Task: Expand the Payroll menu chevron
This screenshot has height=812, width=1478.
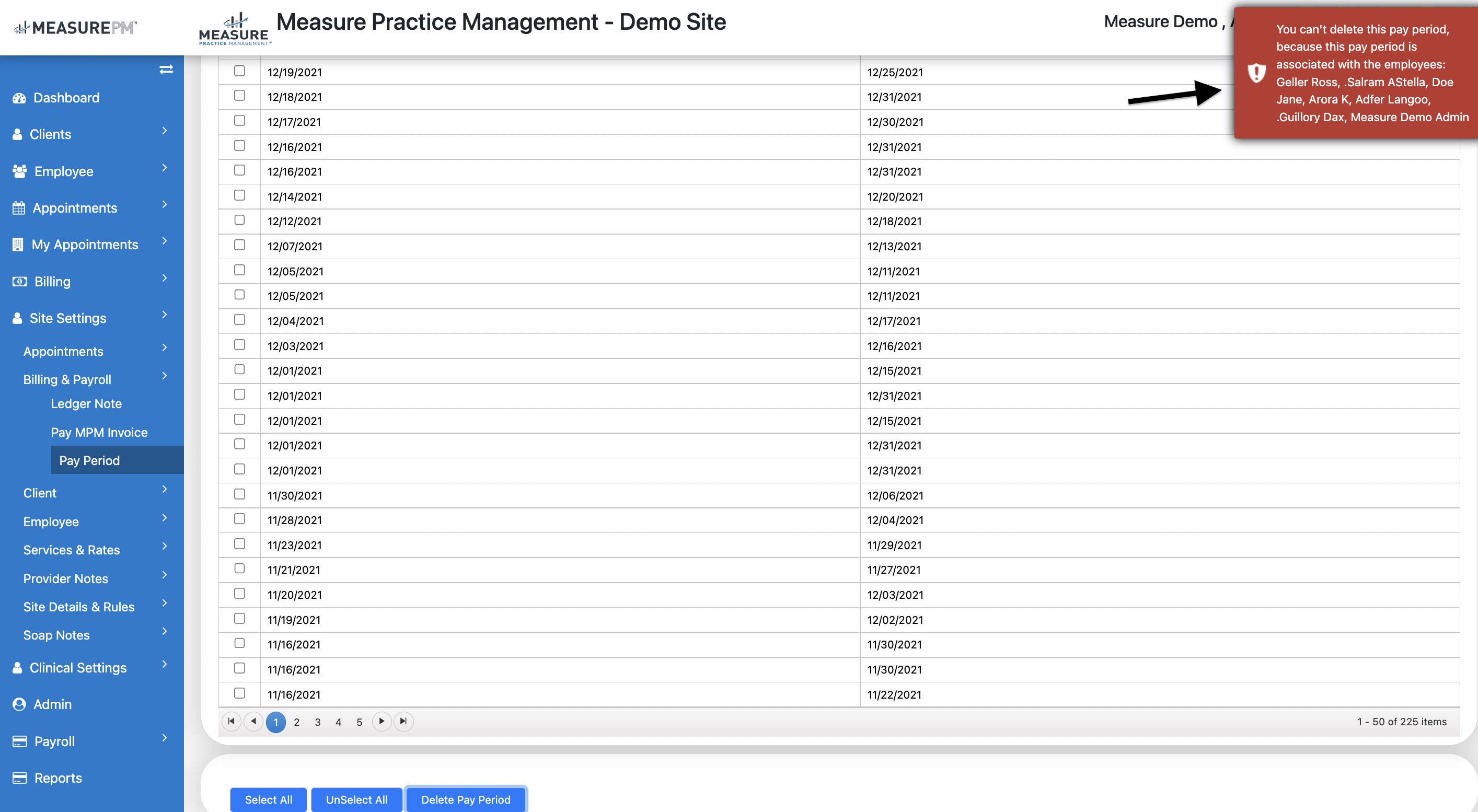Action: point(165,738)
